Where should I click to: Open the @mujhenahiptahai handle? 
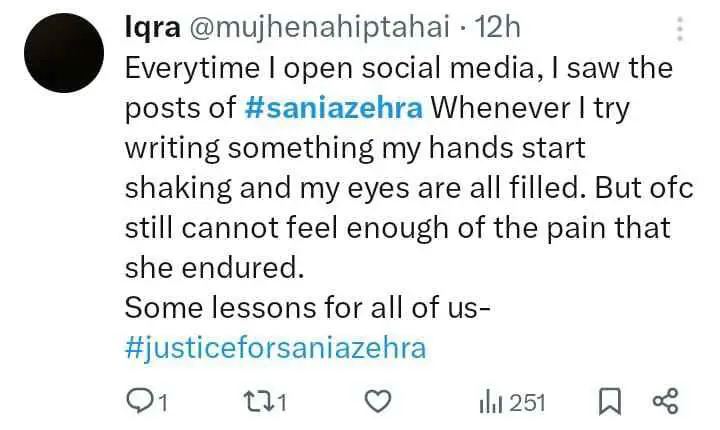[319, 28]
